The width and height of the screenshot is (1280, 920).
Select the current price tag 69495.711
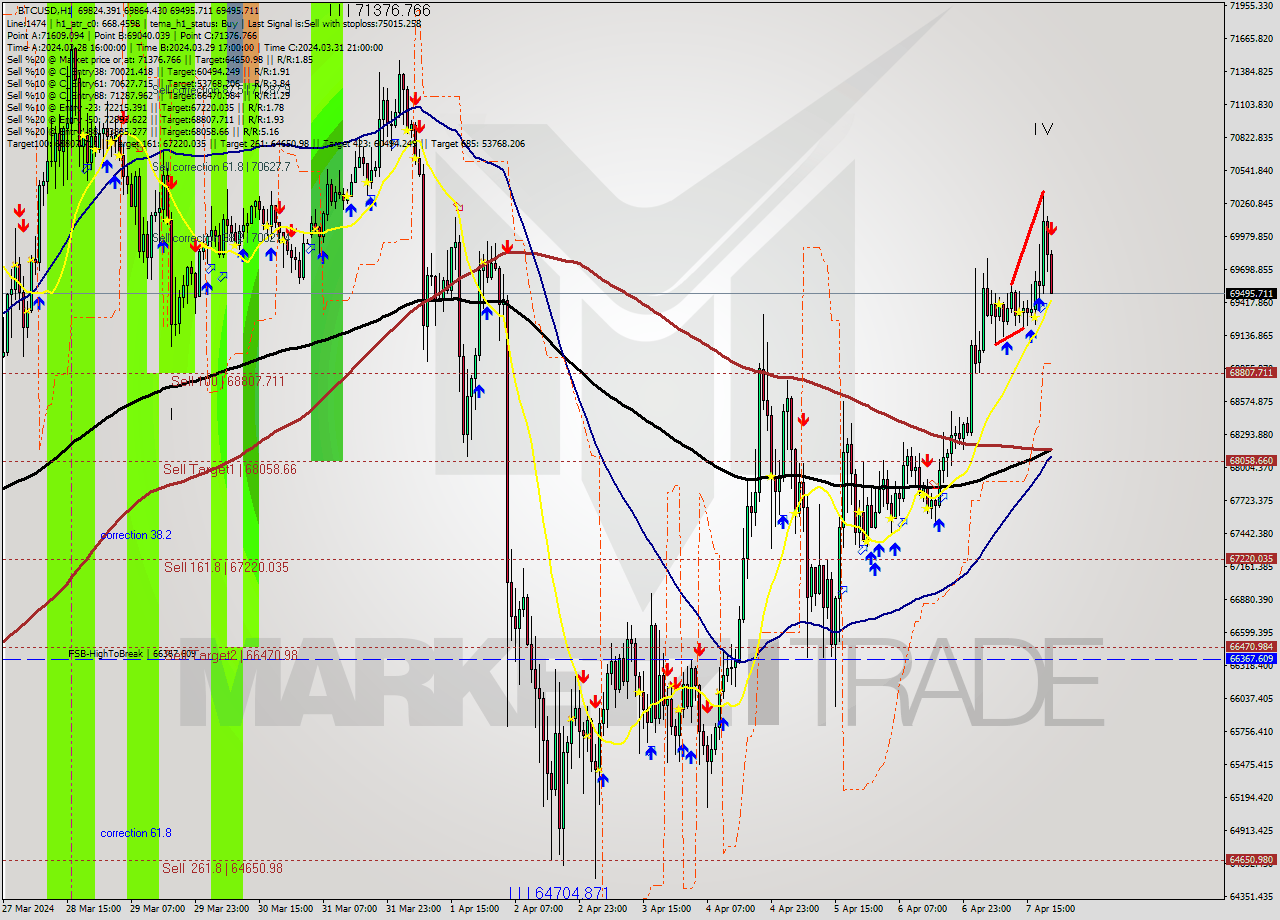pyautogui.click(x=1250, y=294)
